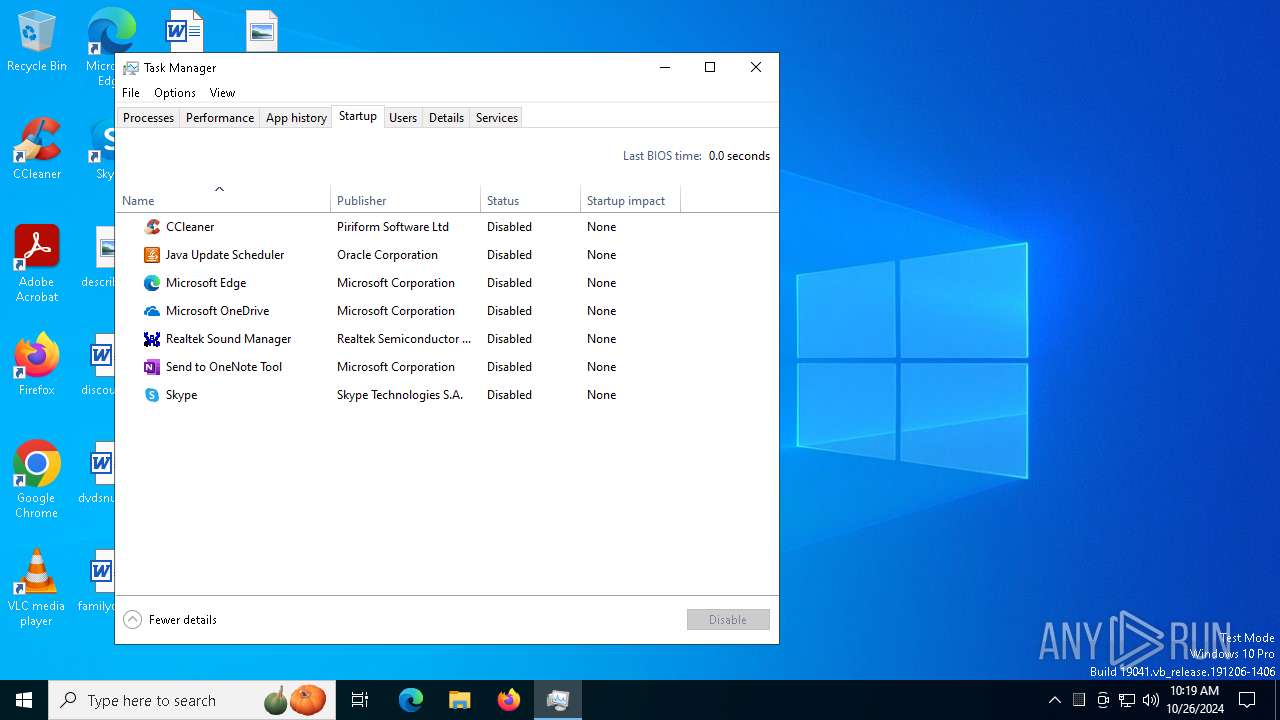Open Google Chrome desktop shortcut

(x=37, y=480)
